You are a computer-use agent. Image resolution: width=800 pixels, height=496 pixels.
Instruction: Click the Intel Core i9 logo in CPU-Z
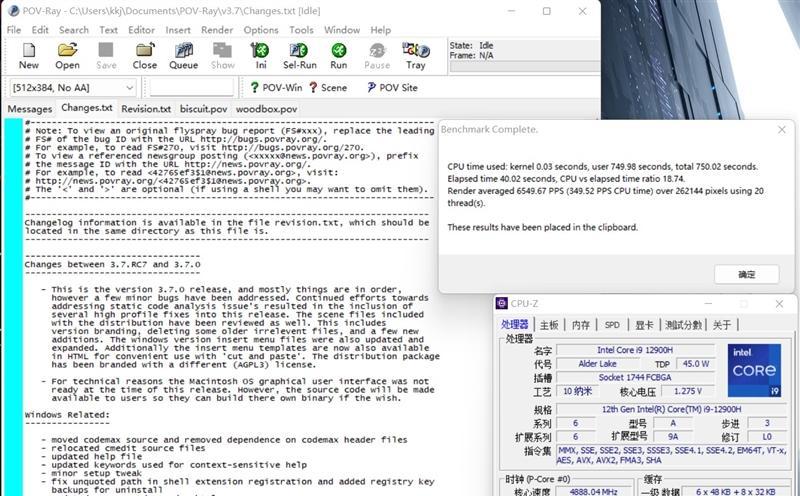(754, 370)
